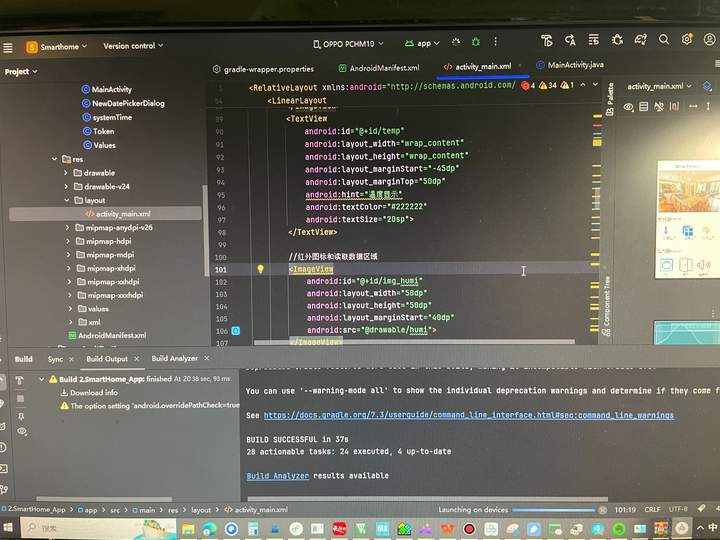The width and height of the screenshot is (720, 540).
Task: Open NewDatePickerDialog class in the tree
Action: pos(124,103)
